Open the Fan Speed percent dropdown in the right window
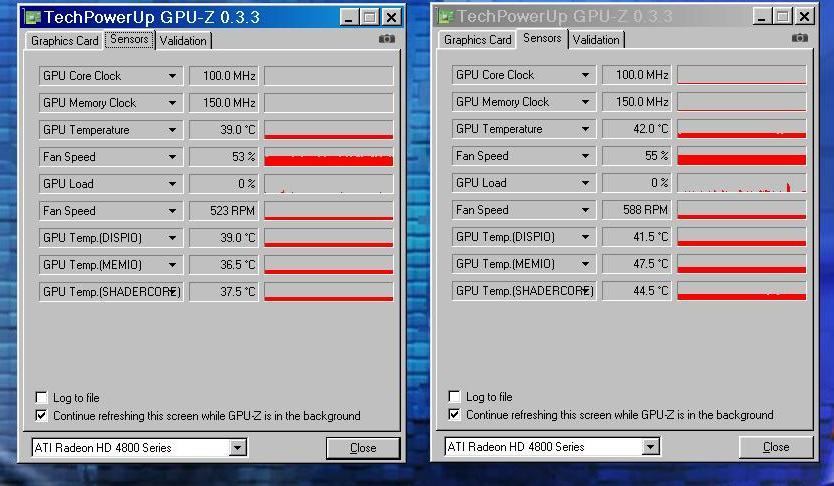Screen dimensions: 834x486 (x=585, y=156)
